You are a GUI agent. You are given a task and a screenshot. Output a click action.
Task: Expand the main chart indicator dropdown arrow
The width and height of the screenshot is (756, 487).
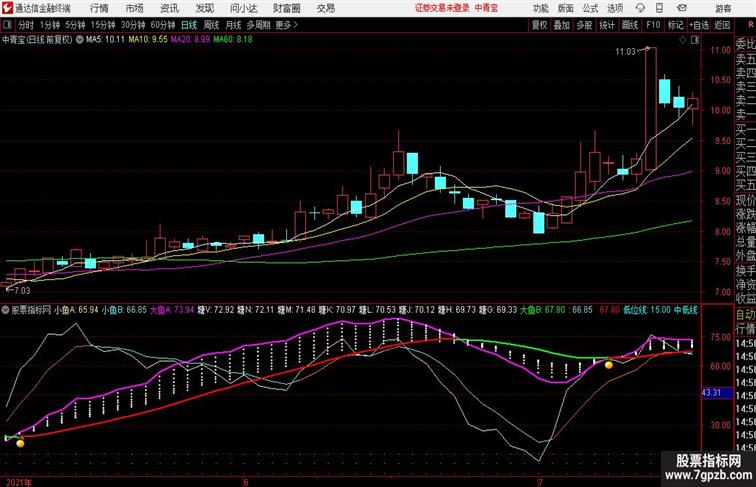coord(79,40)
